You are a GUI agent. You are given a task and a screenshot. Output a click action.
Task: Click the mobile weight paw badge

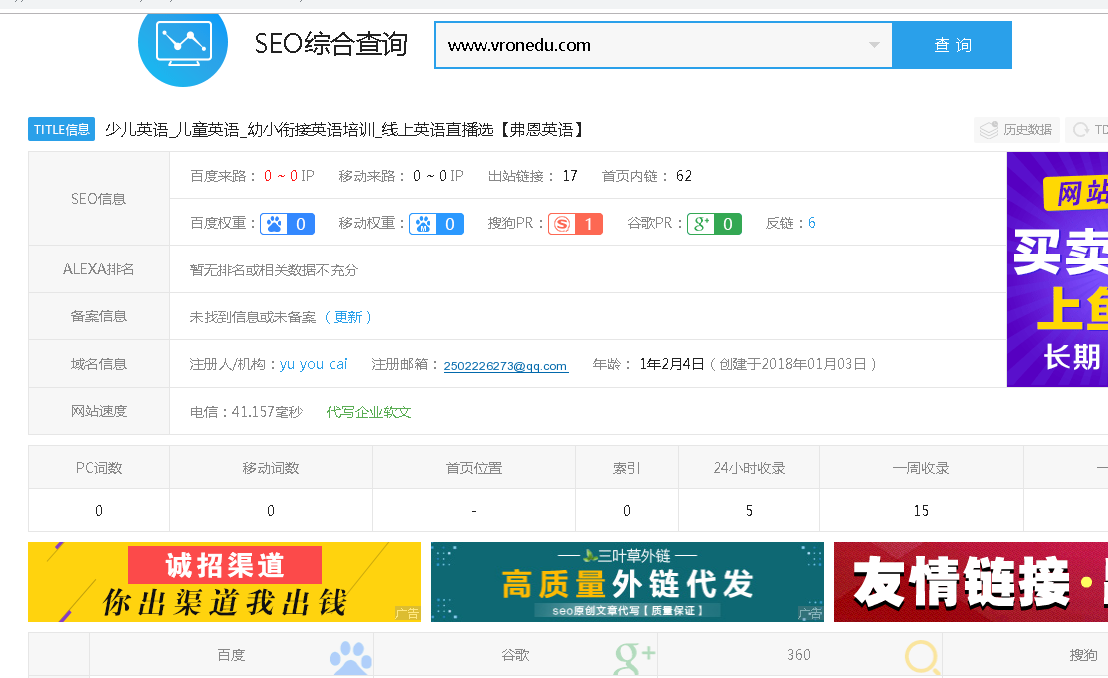click(x=436, y=224)
